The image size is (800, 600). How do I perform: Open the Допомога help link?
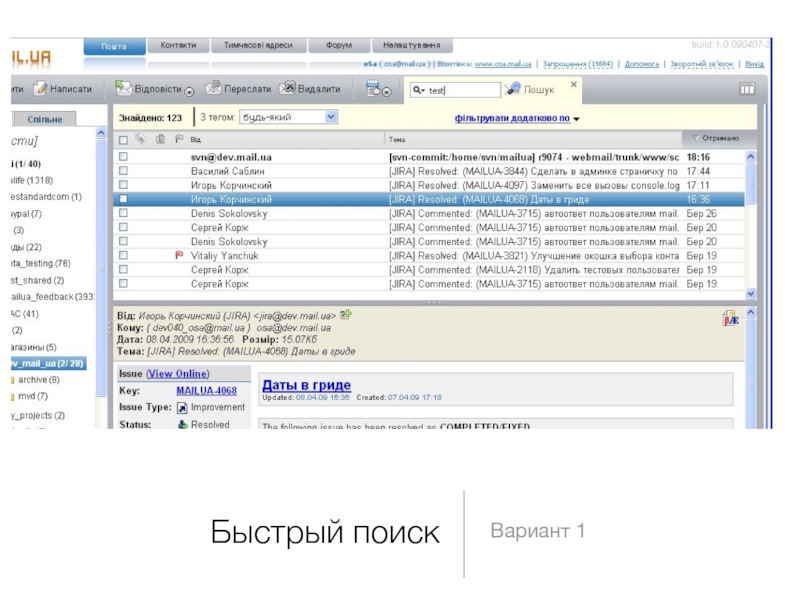642,64
